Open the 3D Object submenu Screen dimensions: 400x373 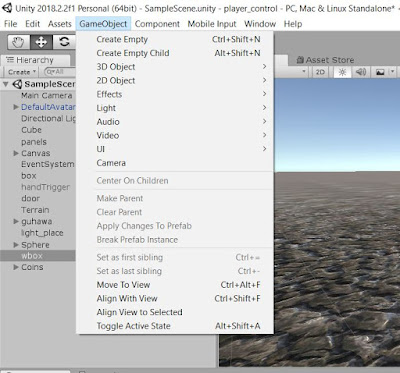pyautogui.click(x=175, y=67)
